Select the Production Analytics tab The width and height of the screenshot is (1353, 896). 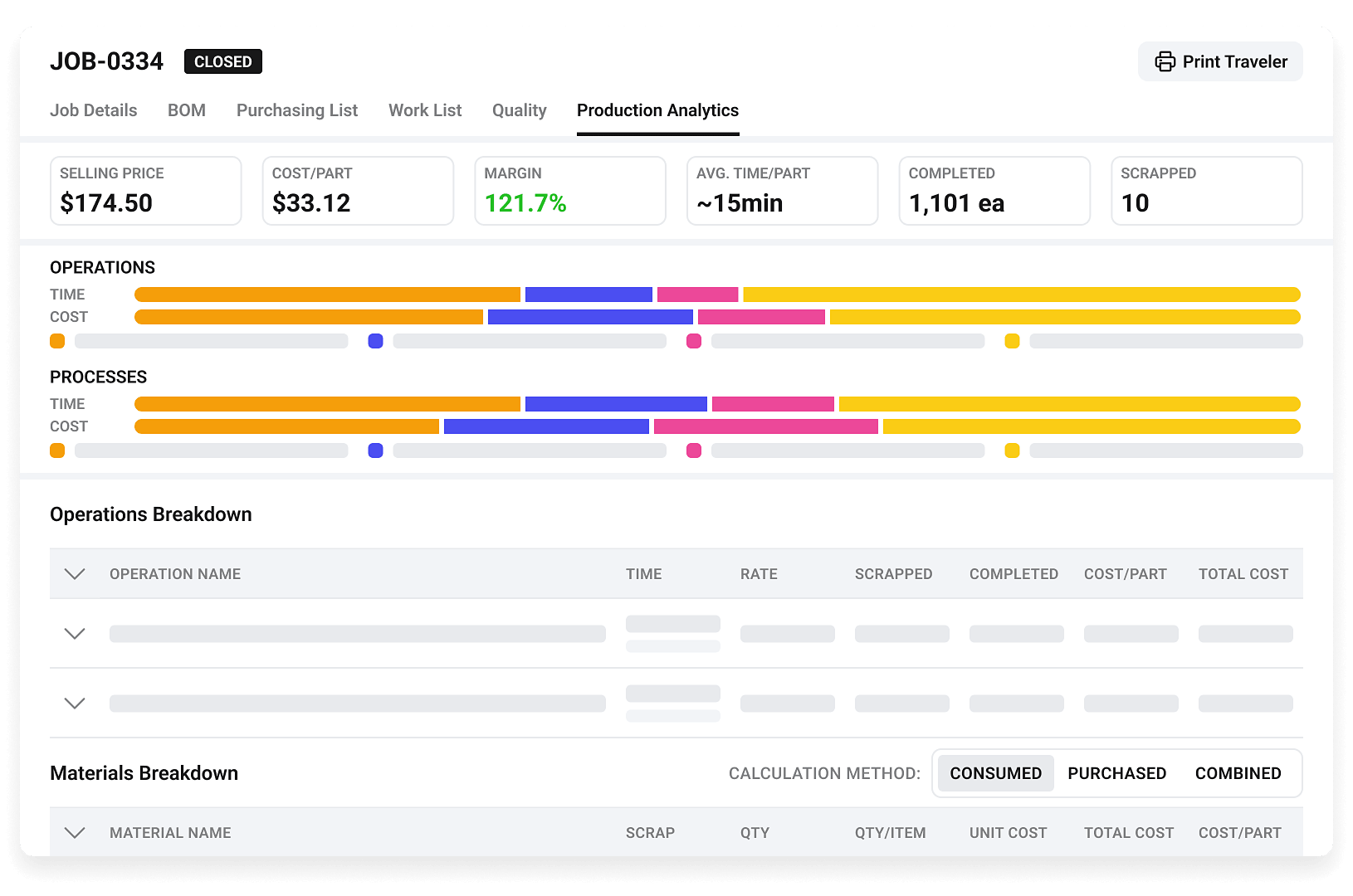(658, 110)
